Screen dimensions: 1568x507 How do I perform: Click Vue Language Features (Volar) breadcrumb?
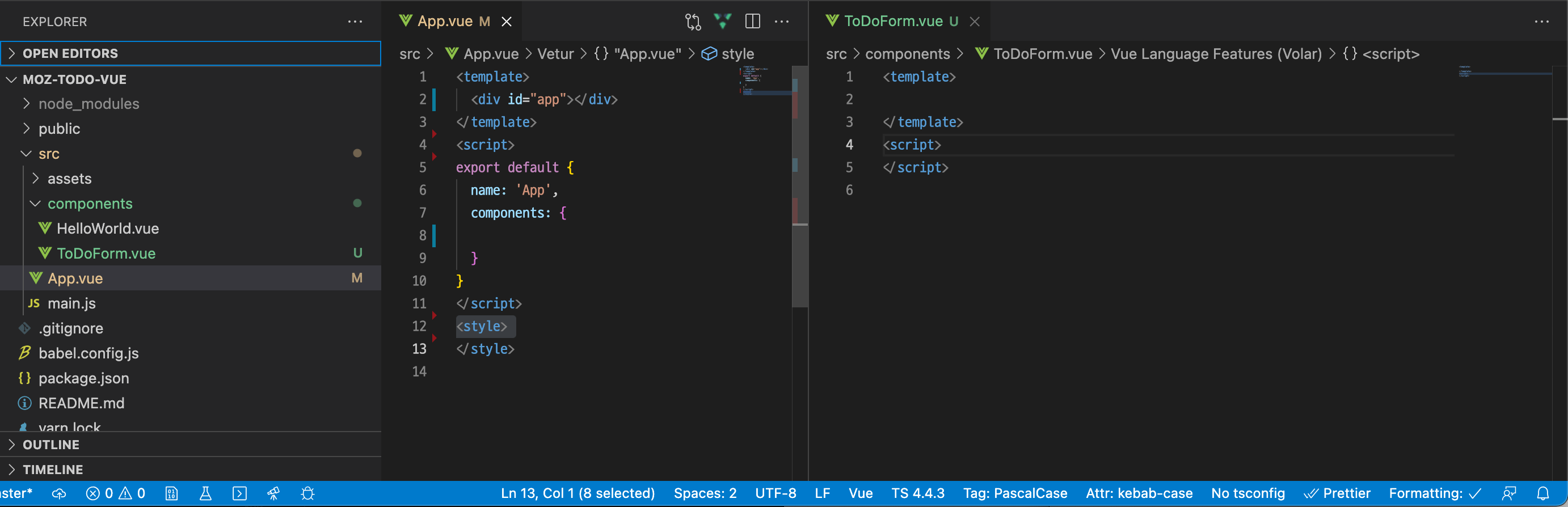tap(1216, 54)
